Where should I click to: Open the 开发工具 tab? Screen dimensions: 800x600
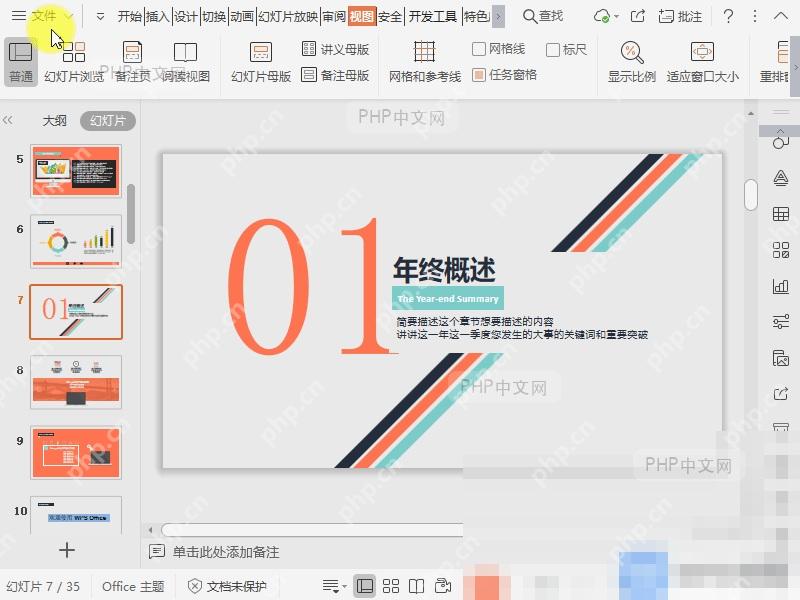coord(433,17)
